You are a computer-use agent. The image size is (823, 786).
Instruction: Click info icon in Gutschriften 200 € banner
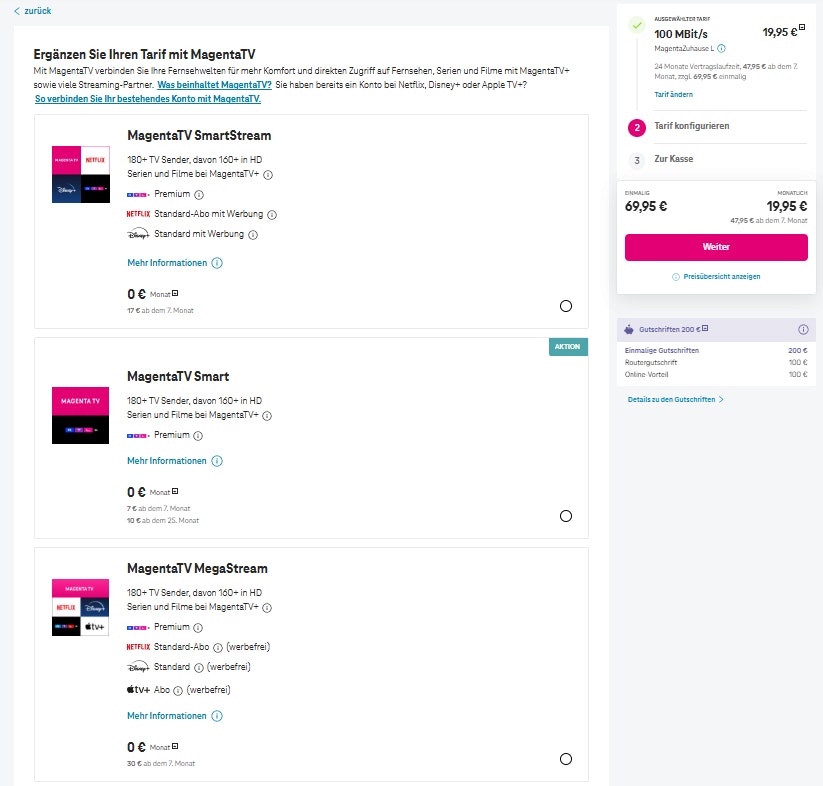pyautogui.click(x=803, y=330)
